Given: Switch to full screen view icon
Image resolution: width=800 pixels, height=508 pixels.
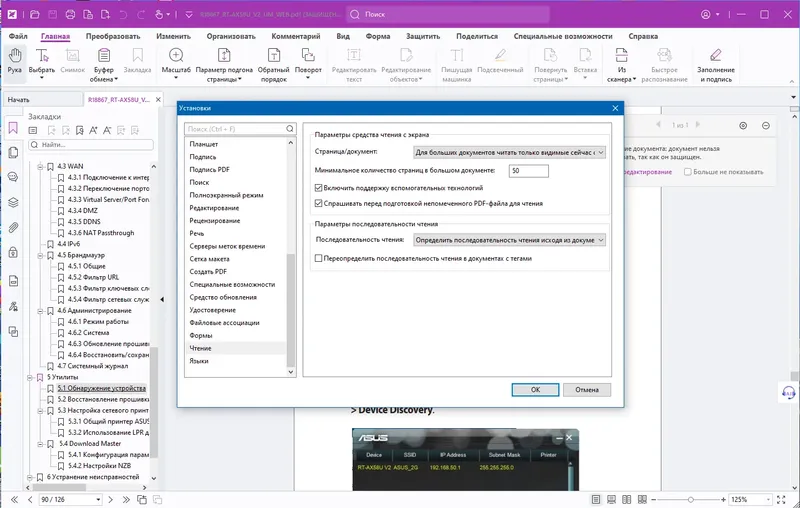Looking at the screenshot, I should [x=781, y=500].
